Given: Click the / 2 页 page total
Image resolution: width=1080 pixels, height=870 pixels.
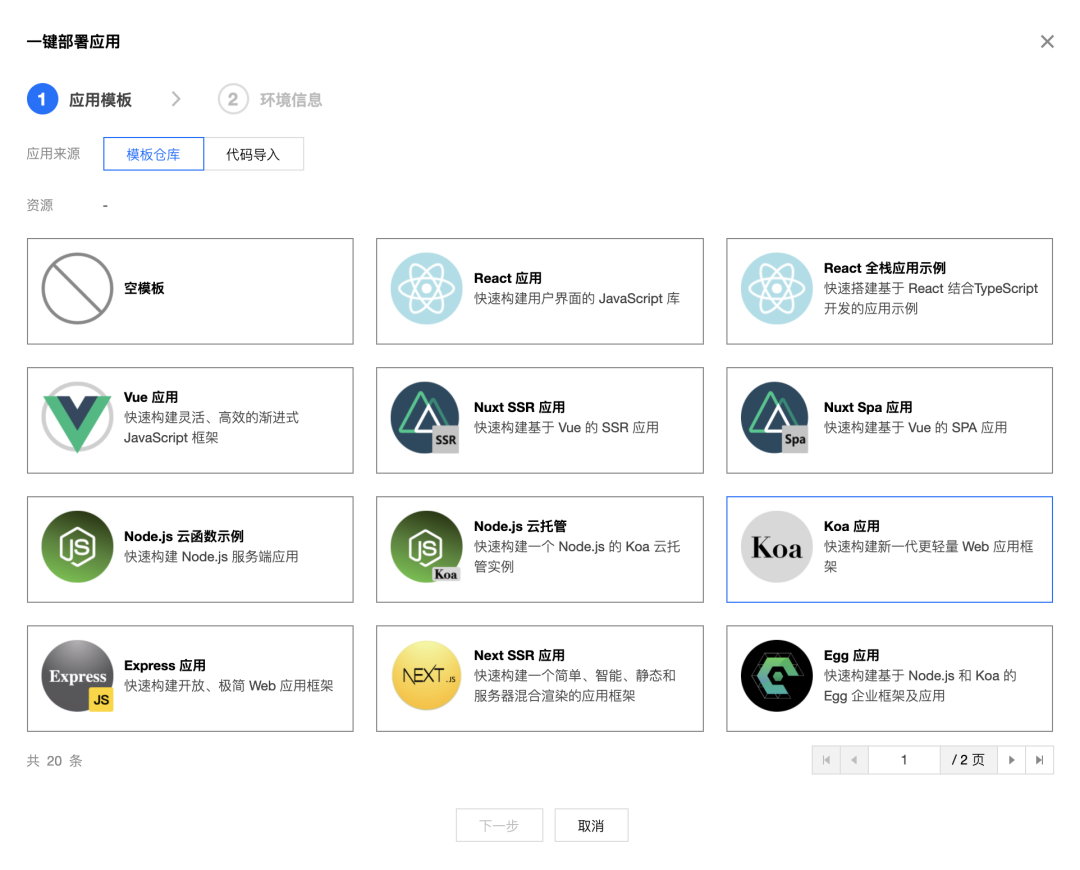Looking at the screenshot, I should [968, 760].
